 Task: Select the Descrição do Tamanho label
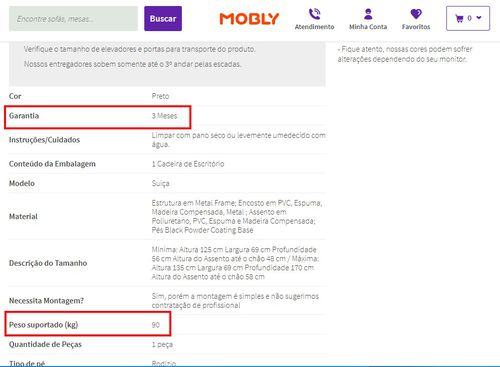(48, 263)
